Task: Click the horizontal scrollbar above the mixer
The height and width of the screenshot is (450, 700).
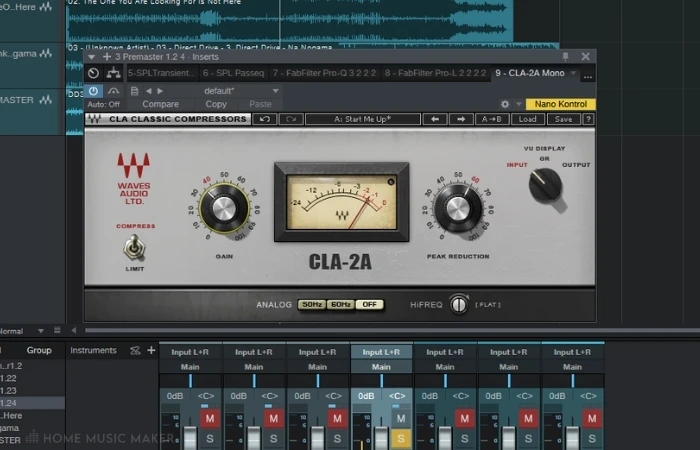Action: tap(393, 330)
